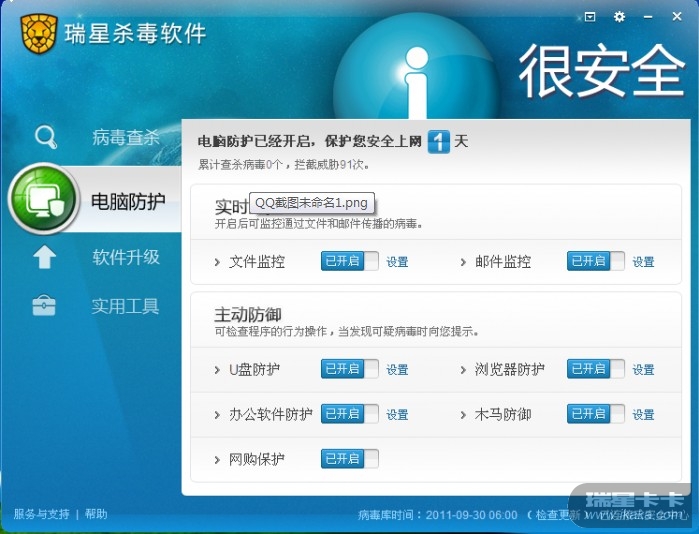The image size is (699, 534).
Task: Open 设置 for 文件监控
Action: tap(397, 262)
